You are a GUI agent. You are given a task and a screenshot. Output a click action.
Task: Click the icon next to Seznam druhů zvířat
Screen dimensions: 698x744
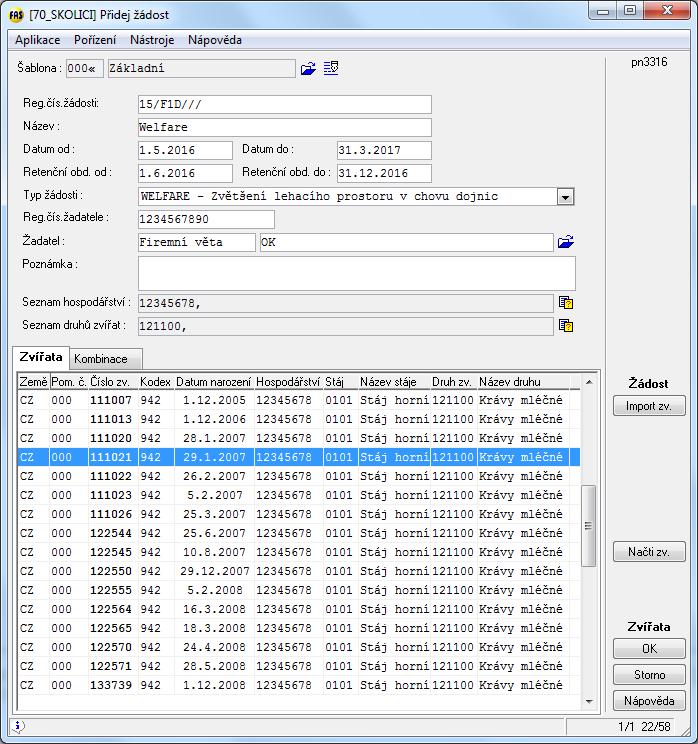point(566,326)
